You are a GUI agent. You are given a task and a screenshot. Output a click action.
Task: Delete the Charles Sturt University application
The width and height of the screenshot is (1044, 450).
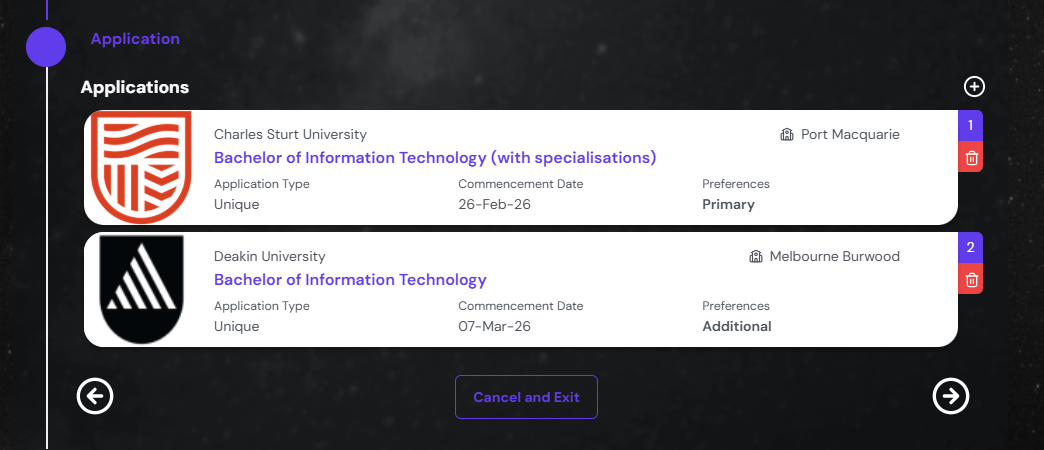[x=971, y=157]
